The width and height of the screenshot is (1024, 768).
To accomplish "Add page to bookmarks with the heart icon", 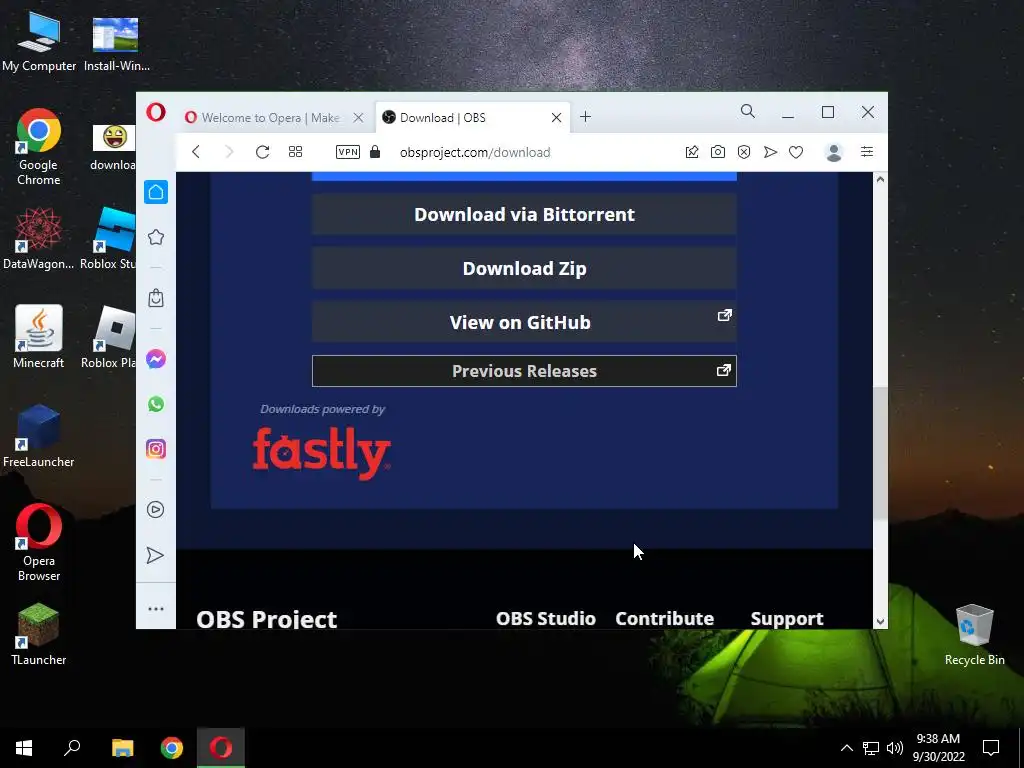I will (796, 152).
